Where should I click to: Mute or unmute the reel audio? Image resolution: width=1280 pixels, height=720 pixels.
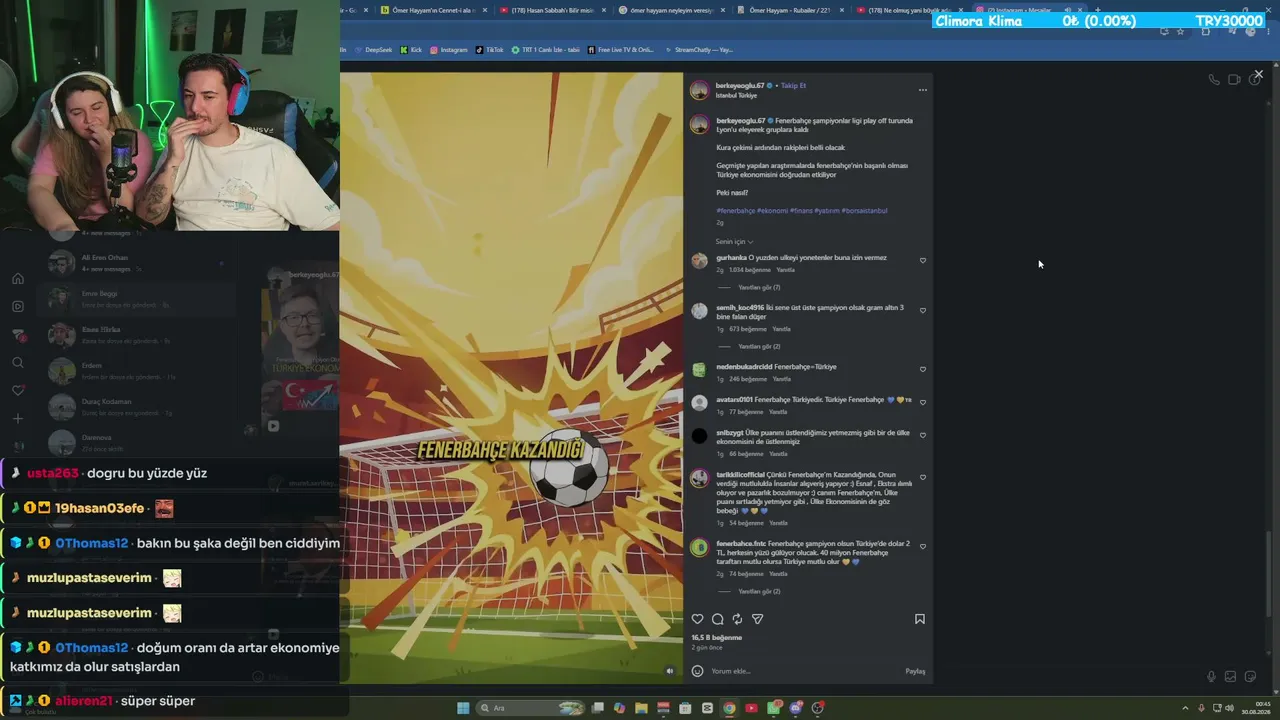pyautogui.click(x=670, y=671)
